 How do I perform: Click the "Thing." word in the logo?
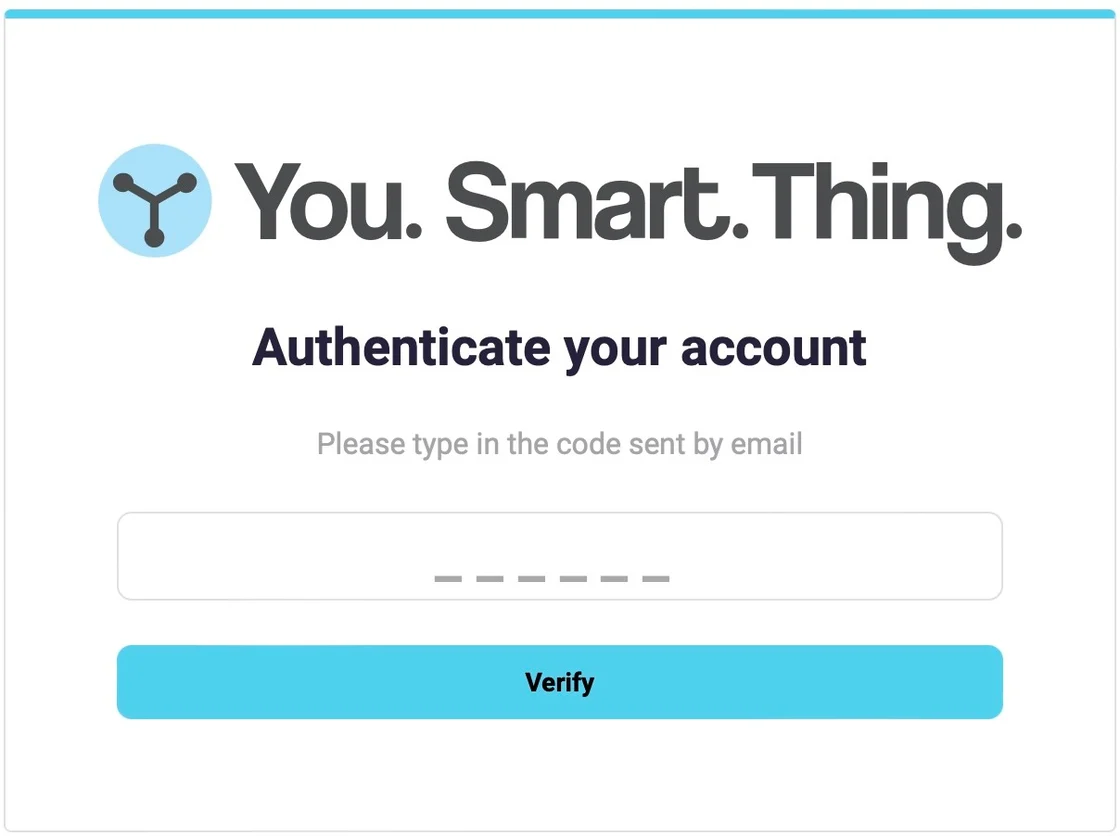(x=886, y=212)
